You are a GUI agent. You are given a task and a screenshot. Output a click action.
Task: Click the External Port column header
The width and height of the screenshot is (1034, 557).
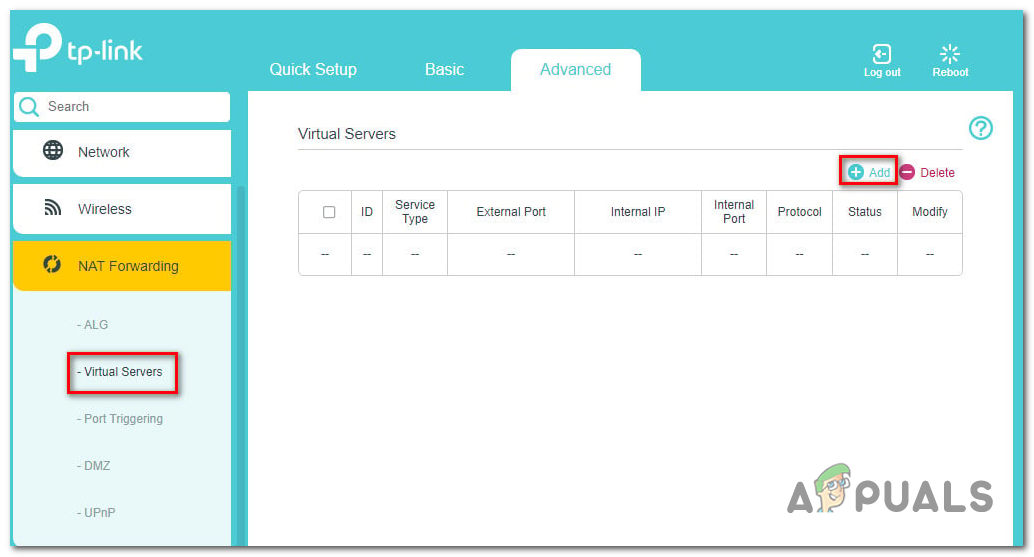tap(511, 212)
